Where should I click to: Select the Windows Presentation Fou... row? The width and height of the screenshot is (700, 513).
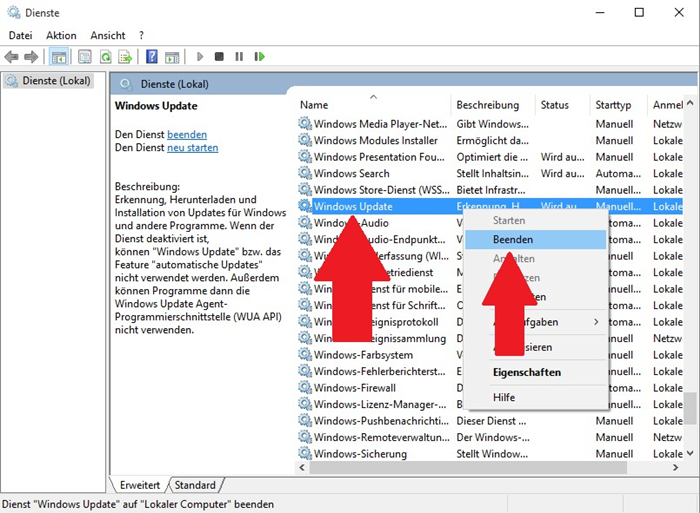490,157
